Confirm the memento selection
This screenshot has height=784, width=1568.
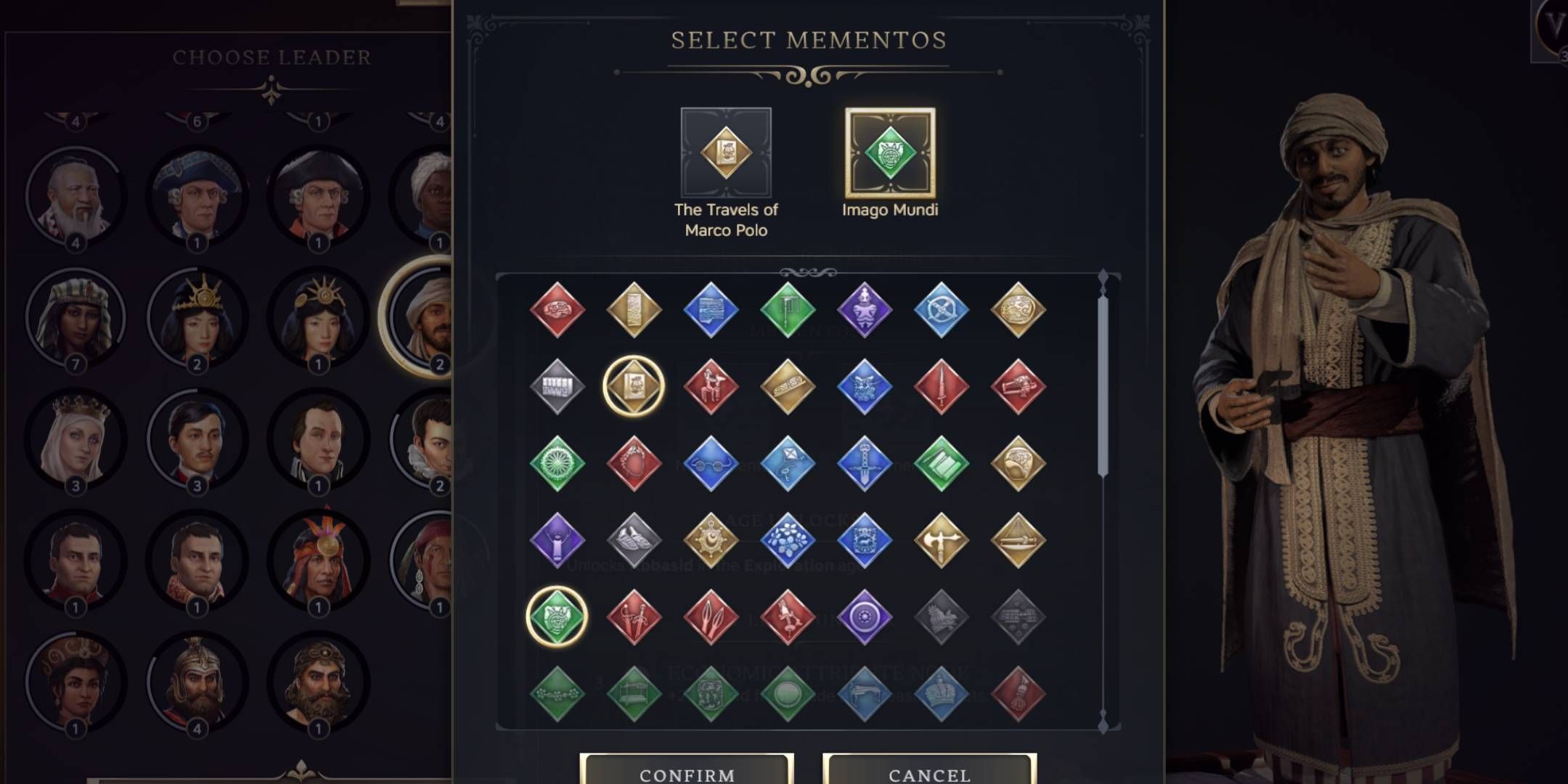687,770
